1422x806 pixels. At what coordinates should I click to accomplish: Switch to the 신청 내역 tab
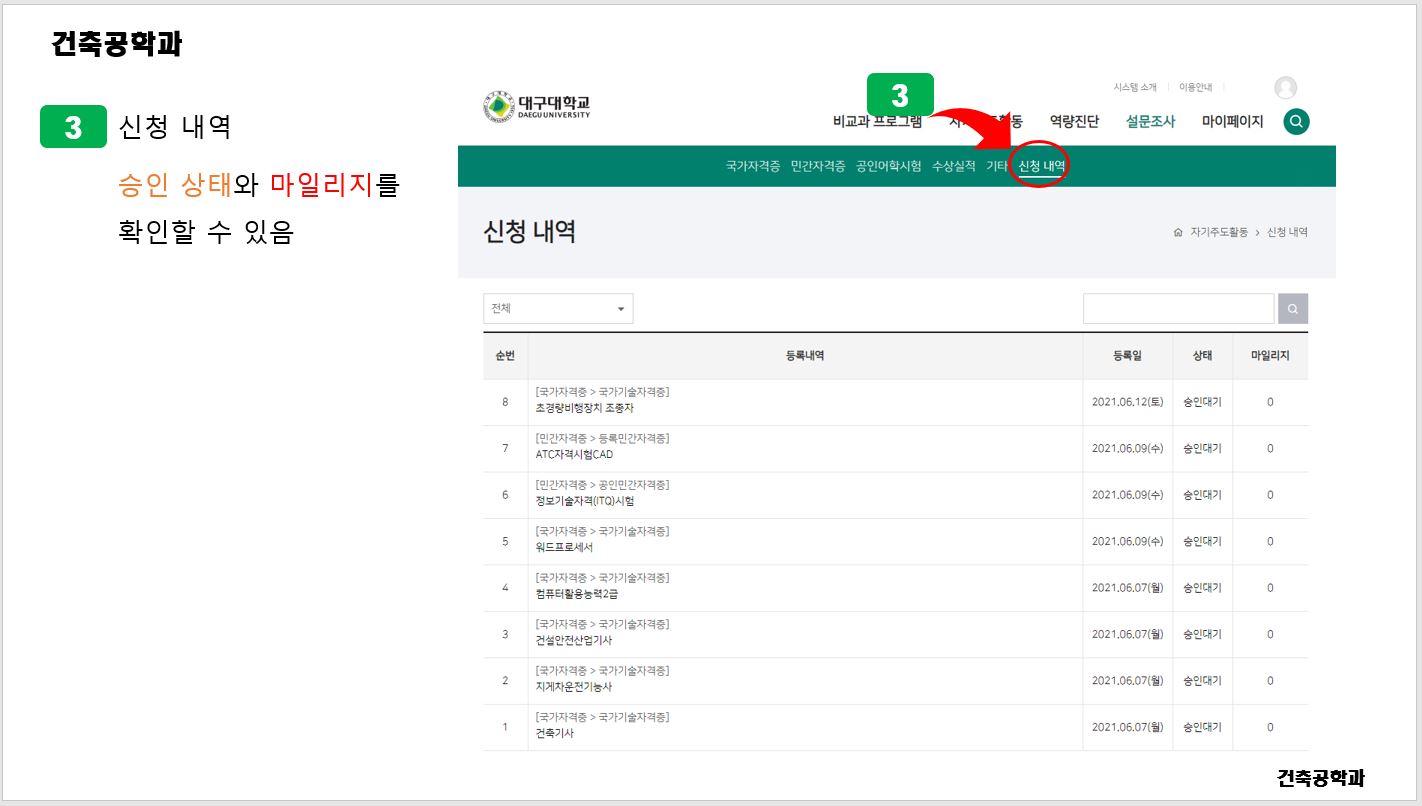1041,167
